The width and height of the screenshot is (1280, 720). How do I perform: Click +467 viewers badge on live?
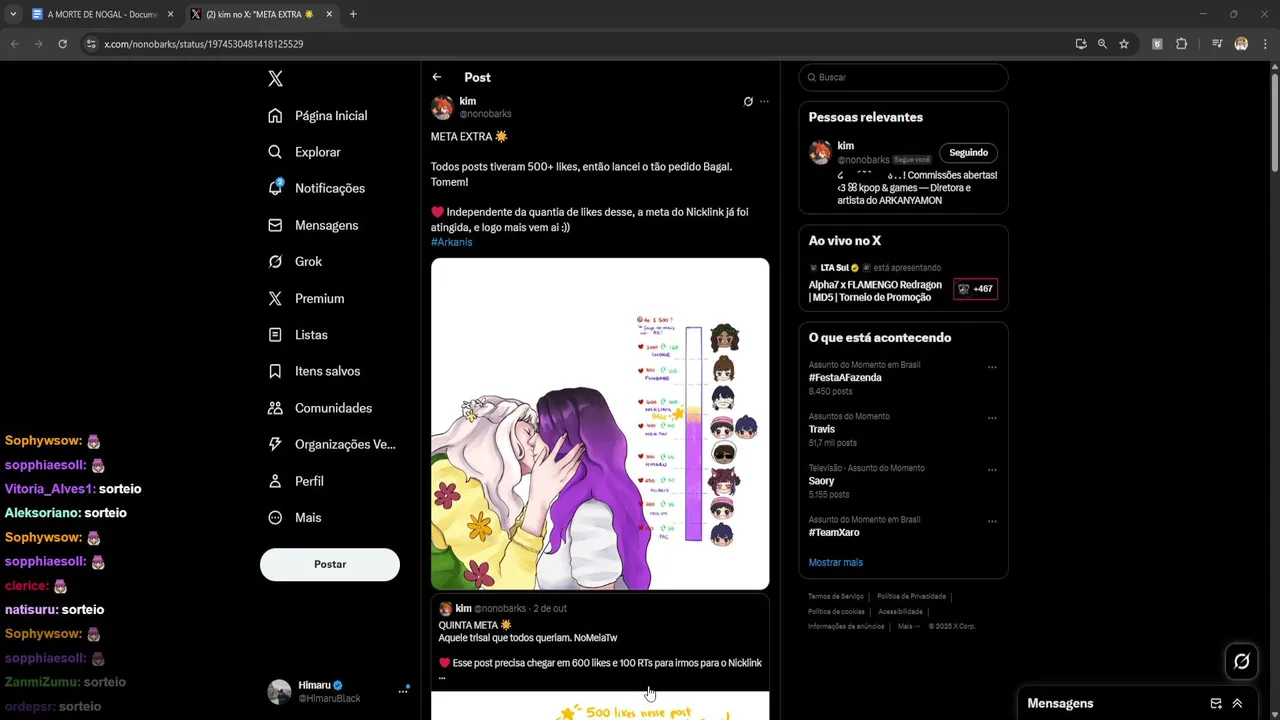tap(975, 289)
